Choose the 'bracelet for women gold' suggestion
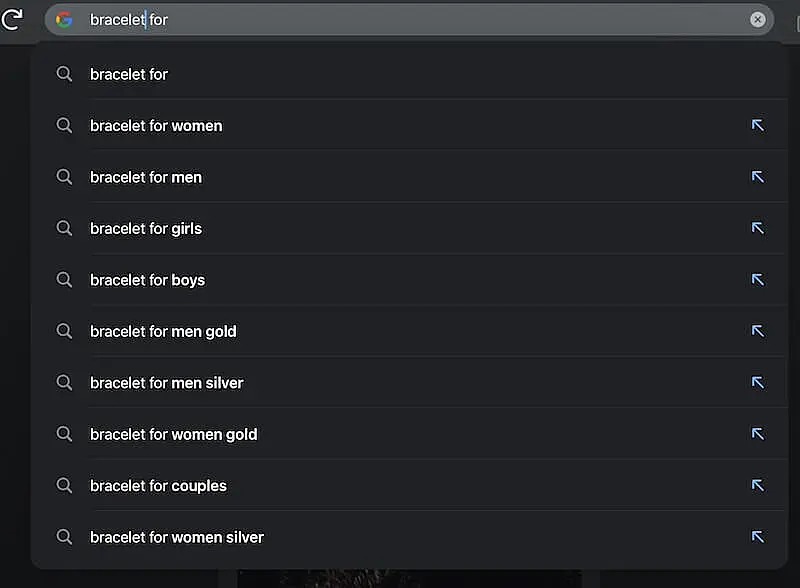Image resolution: width=800 pixels, height=588 pixels. tap(173, 434)
